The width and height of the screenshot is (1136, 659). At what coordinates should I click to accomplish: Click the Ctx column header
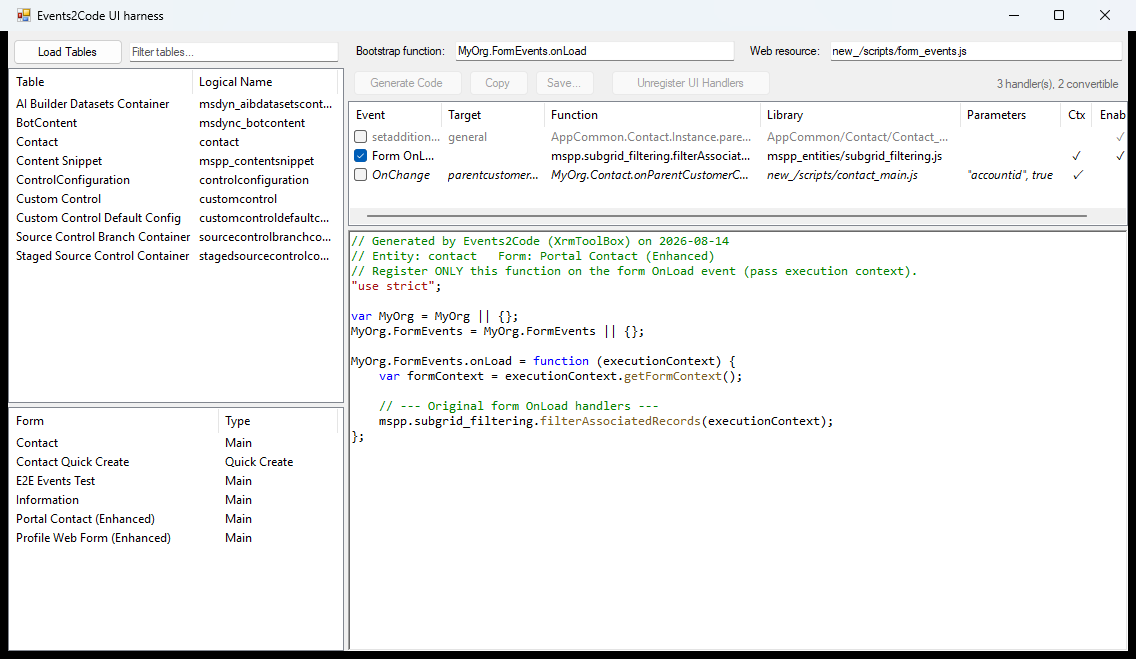pos(1077,115)
